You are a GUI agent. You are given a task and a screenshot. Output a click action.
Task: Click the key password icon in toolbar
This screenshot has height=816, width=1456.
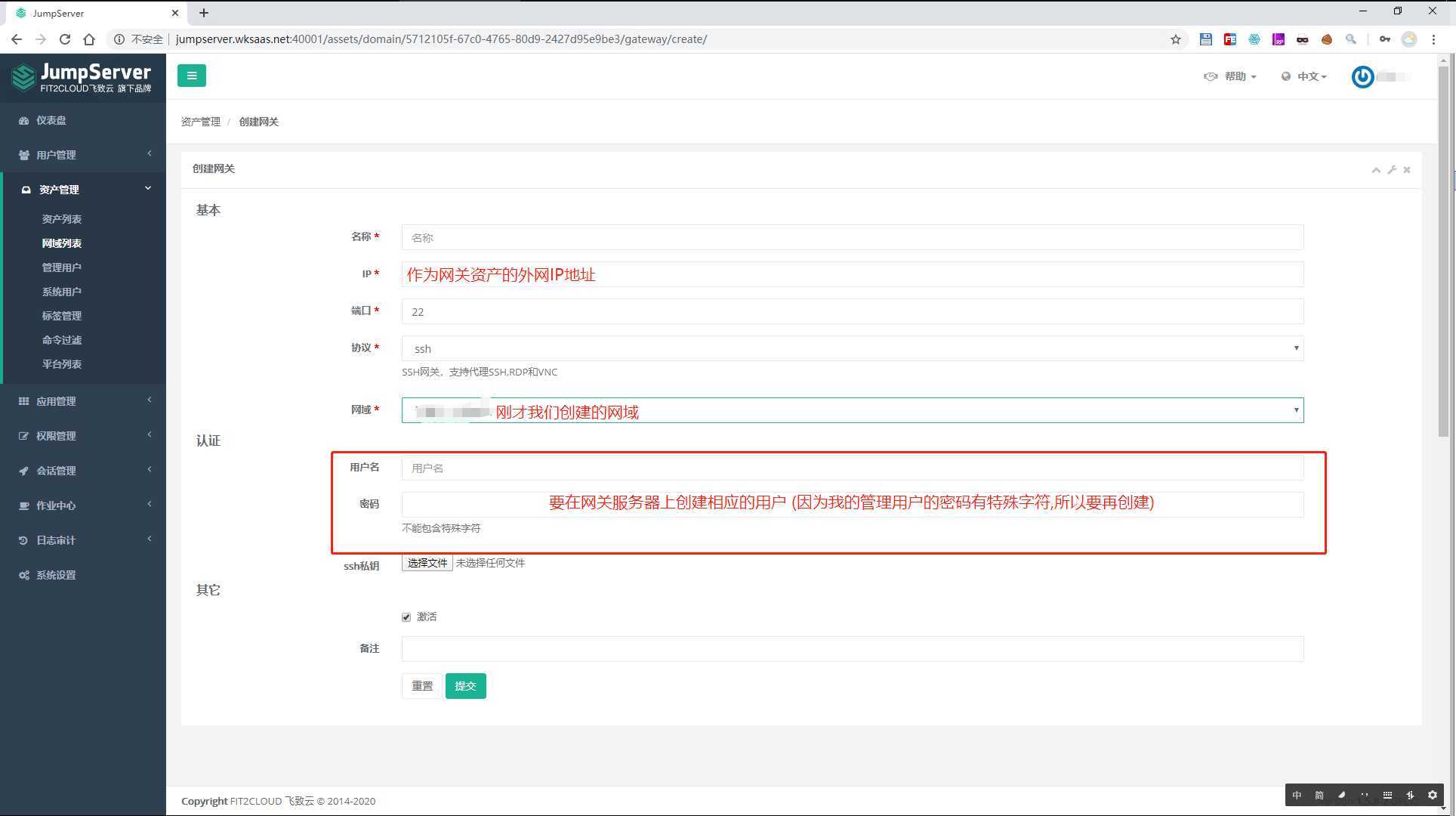coord(1384,39)
